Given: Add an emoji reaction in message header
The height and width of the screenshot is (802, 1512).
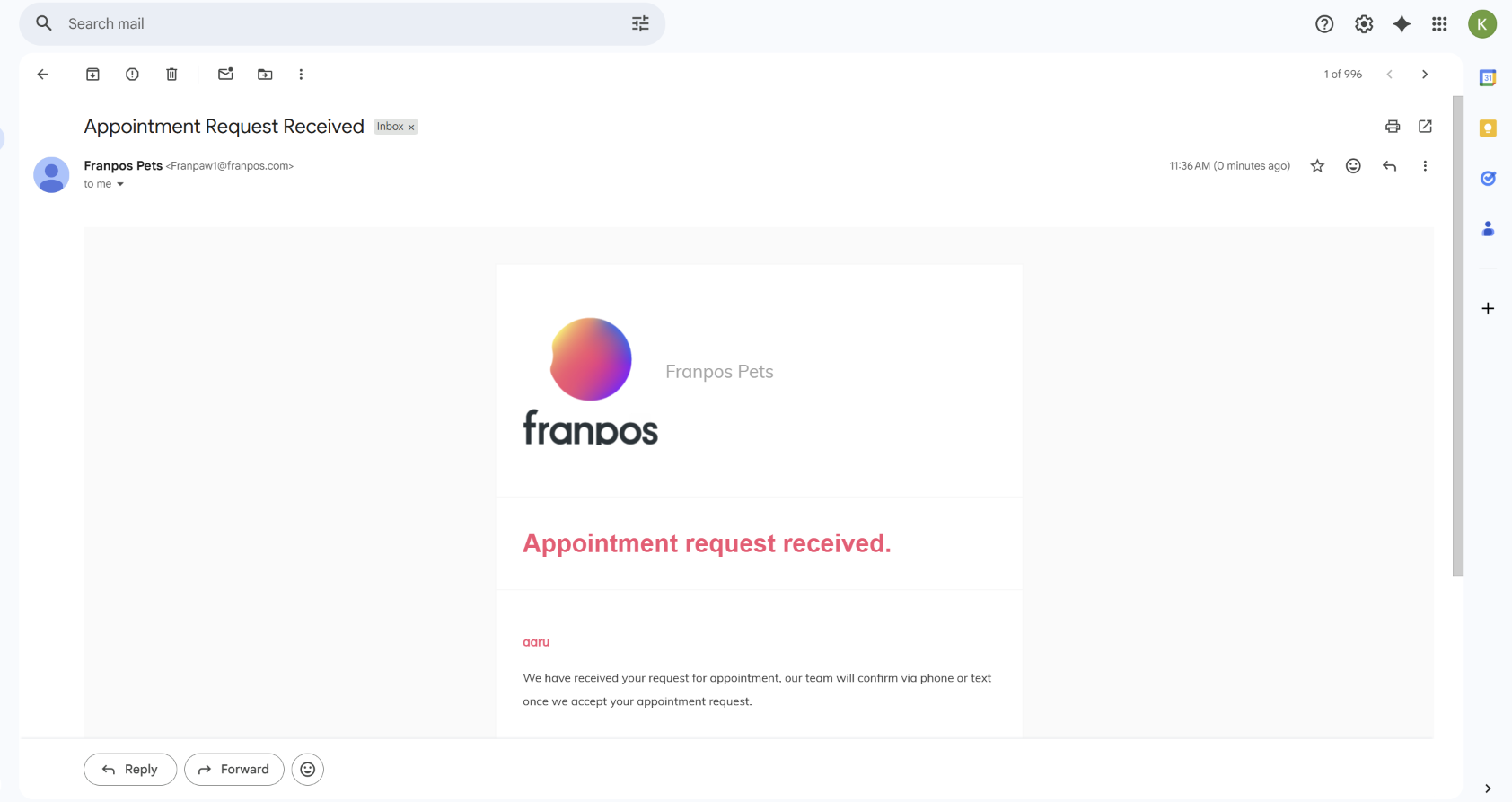Looking at the screenshot, I should [1353, 166].
